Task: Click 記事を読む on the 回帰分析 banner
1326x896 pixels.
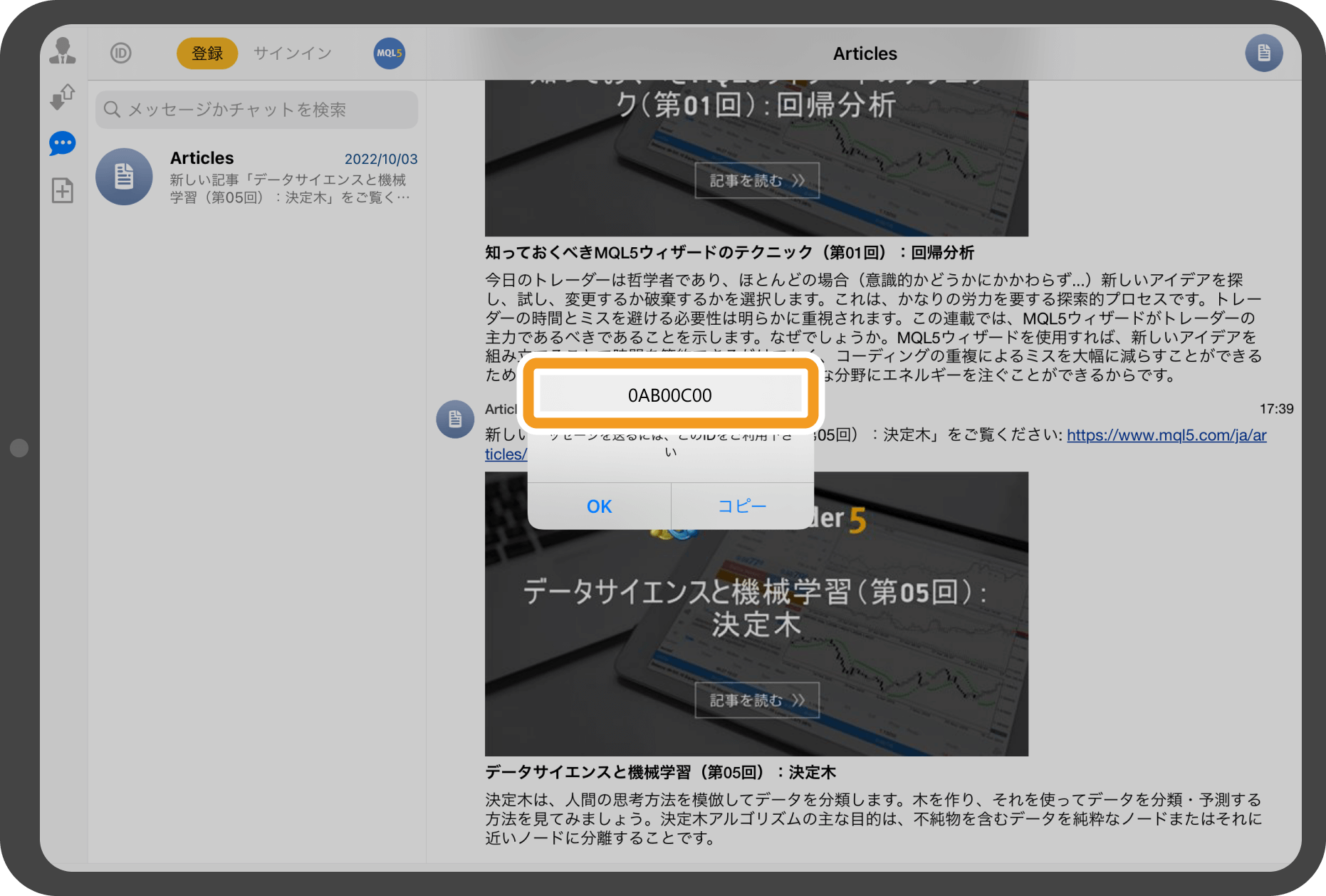Action: [x=757, y=180]
